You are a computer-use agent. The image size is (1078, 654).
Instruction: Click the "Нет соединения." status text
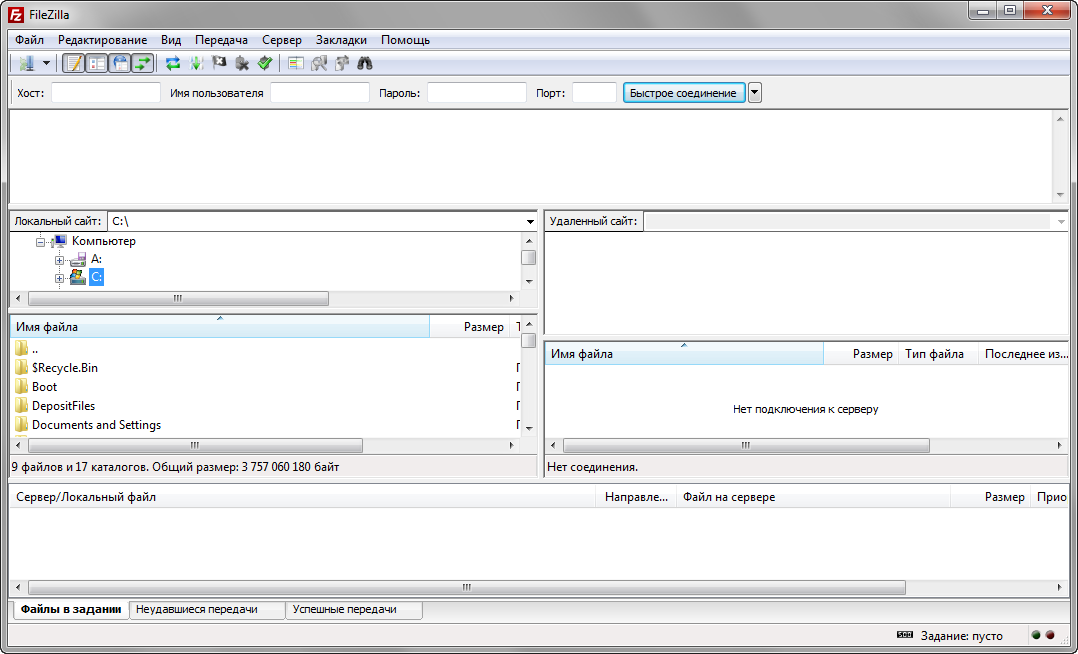(593, 467)
